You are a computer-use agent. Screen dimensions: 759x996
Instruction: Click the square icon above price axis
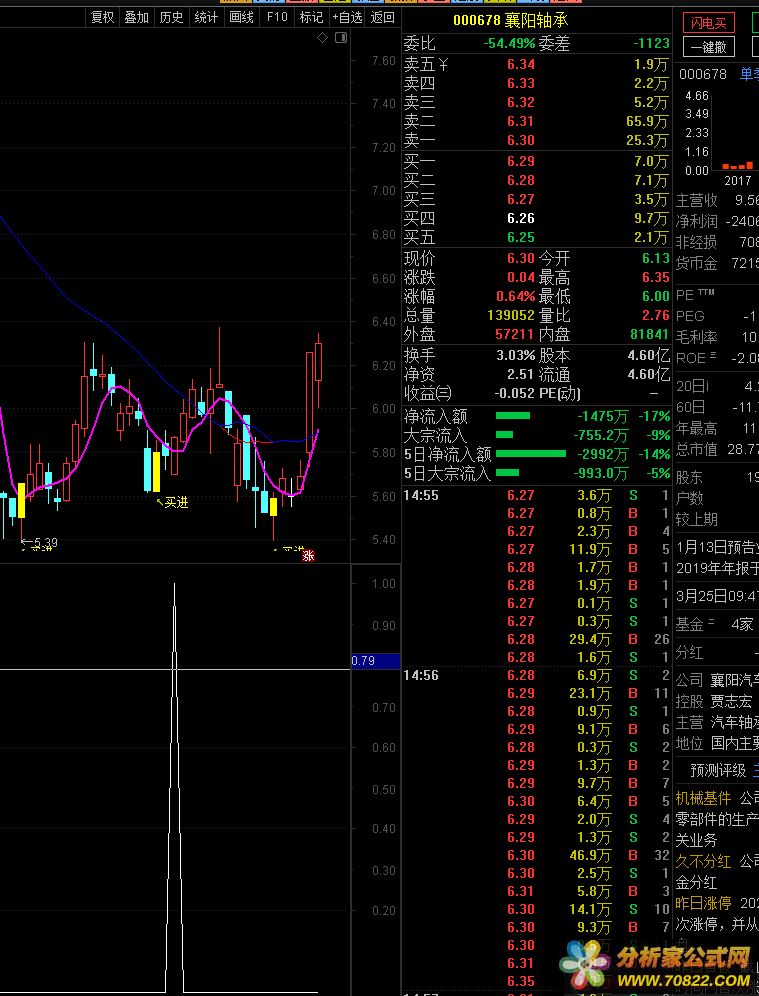341,38
